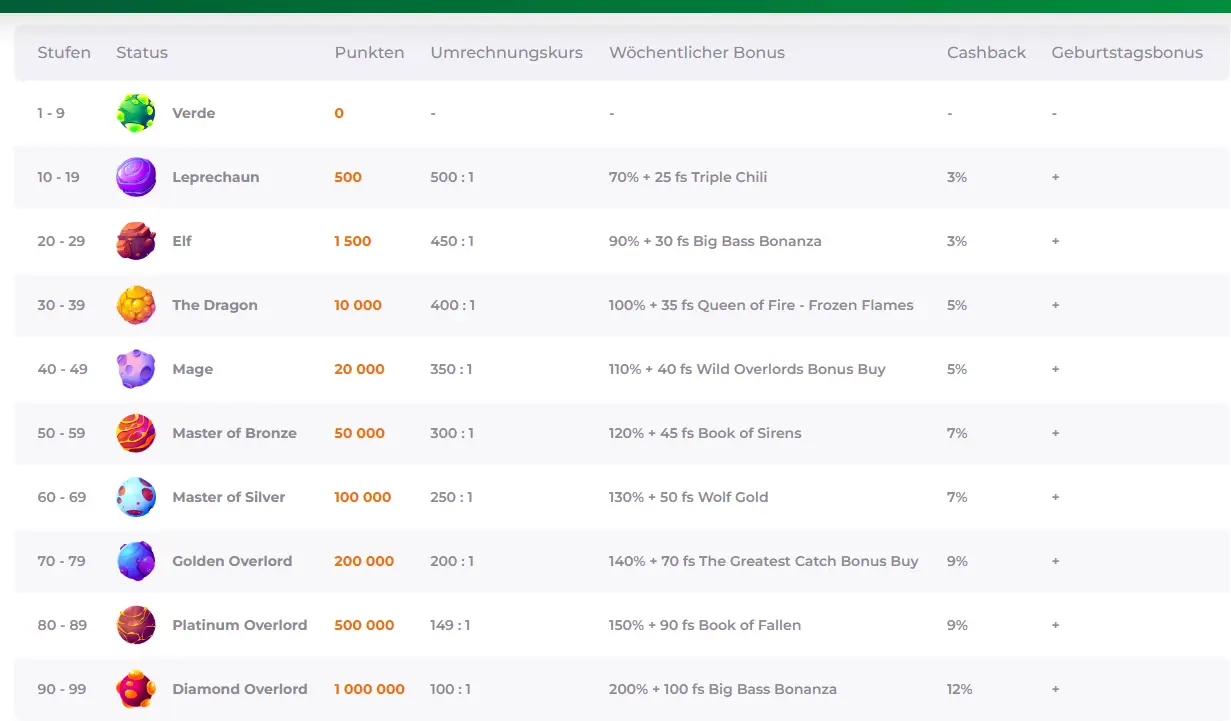
Task: Select the Master of Bronze status name
Action: pyautogui.click(x=235, y=433)
